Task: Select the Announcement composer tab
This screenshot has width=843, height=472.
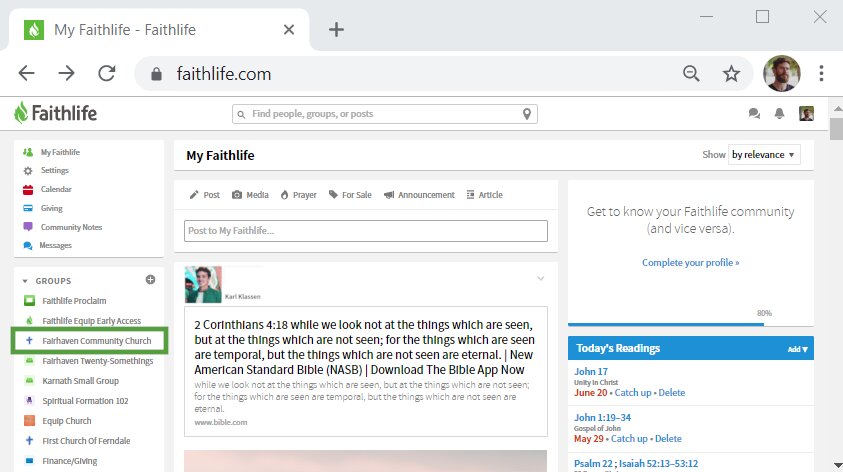Action: click(419, 195)
